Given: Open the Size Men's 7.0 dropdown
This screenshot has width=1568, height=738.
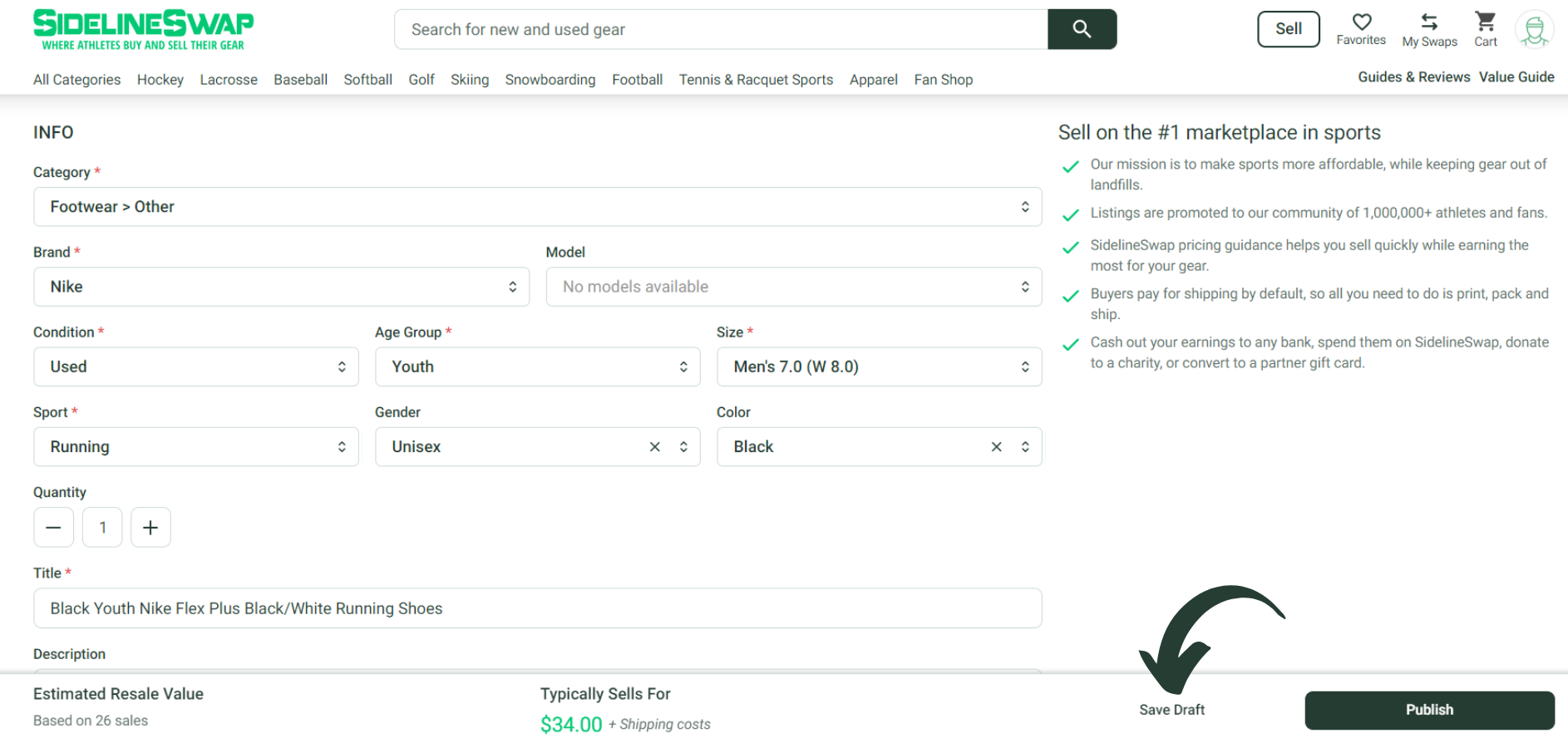Looking at the screenshot, I should tap(879, 367).
